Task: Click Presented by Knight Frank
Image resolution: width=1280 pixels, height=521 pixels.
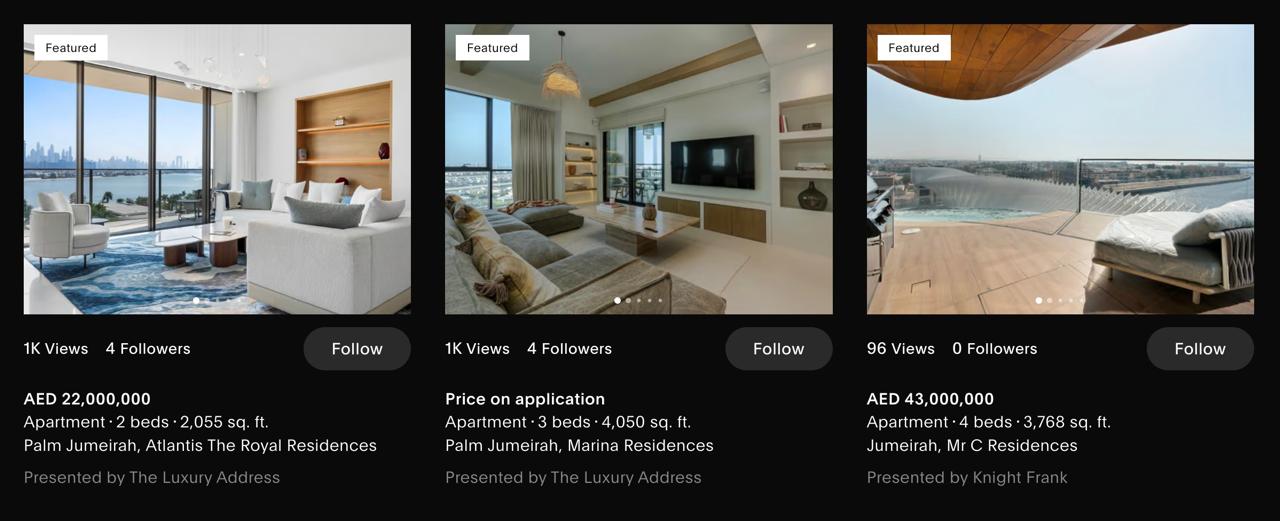Action: pyautogui.click(x=967, y=478)
